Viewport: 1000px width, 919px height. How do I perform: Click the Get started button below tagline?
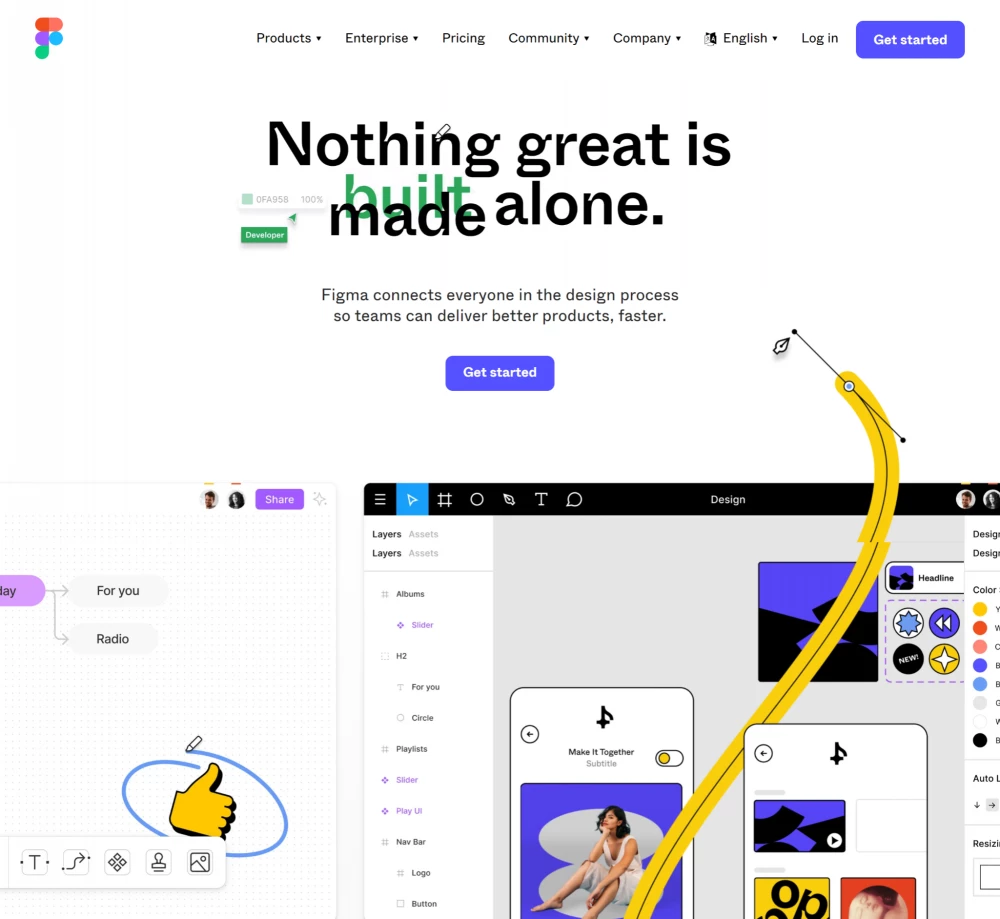[x=499, y=373]
